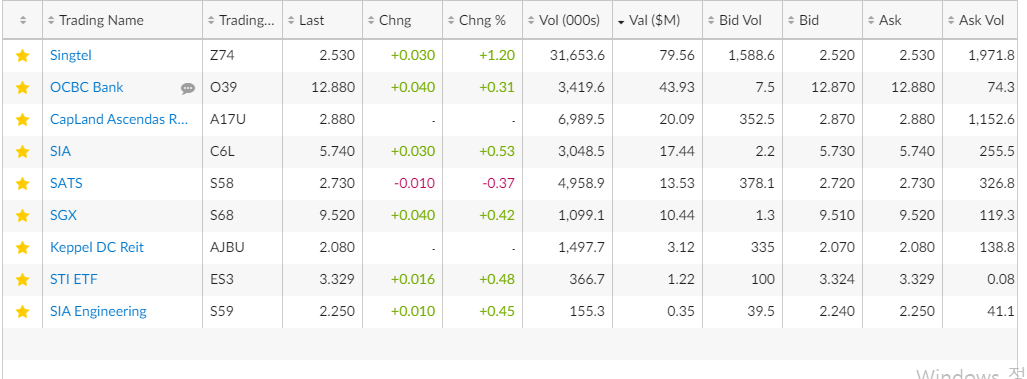Toggle the SIA Engineering star
The width and height of the screenshot is (1027, 379).
tap(22, 312)
